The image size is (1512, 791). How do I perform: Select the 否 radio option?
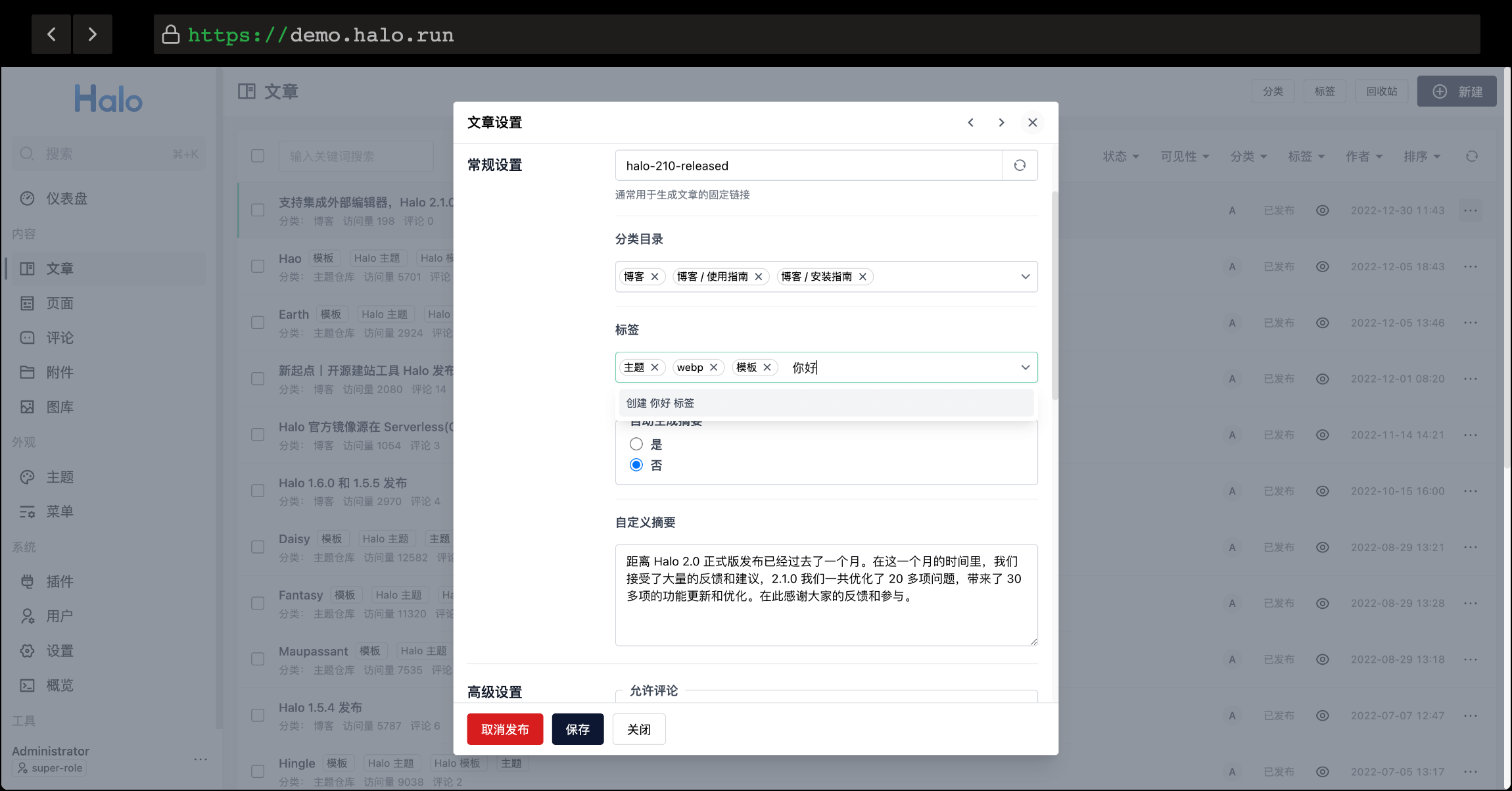(636, 465)
